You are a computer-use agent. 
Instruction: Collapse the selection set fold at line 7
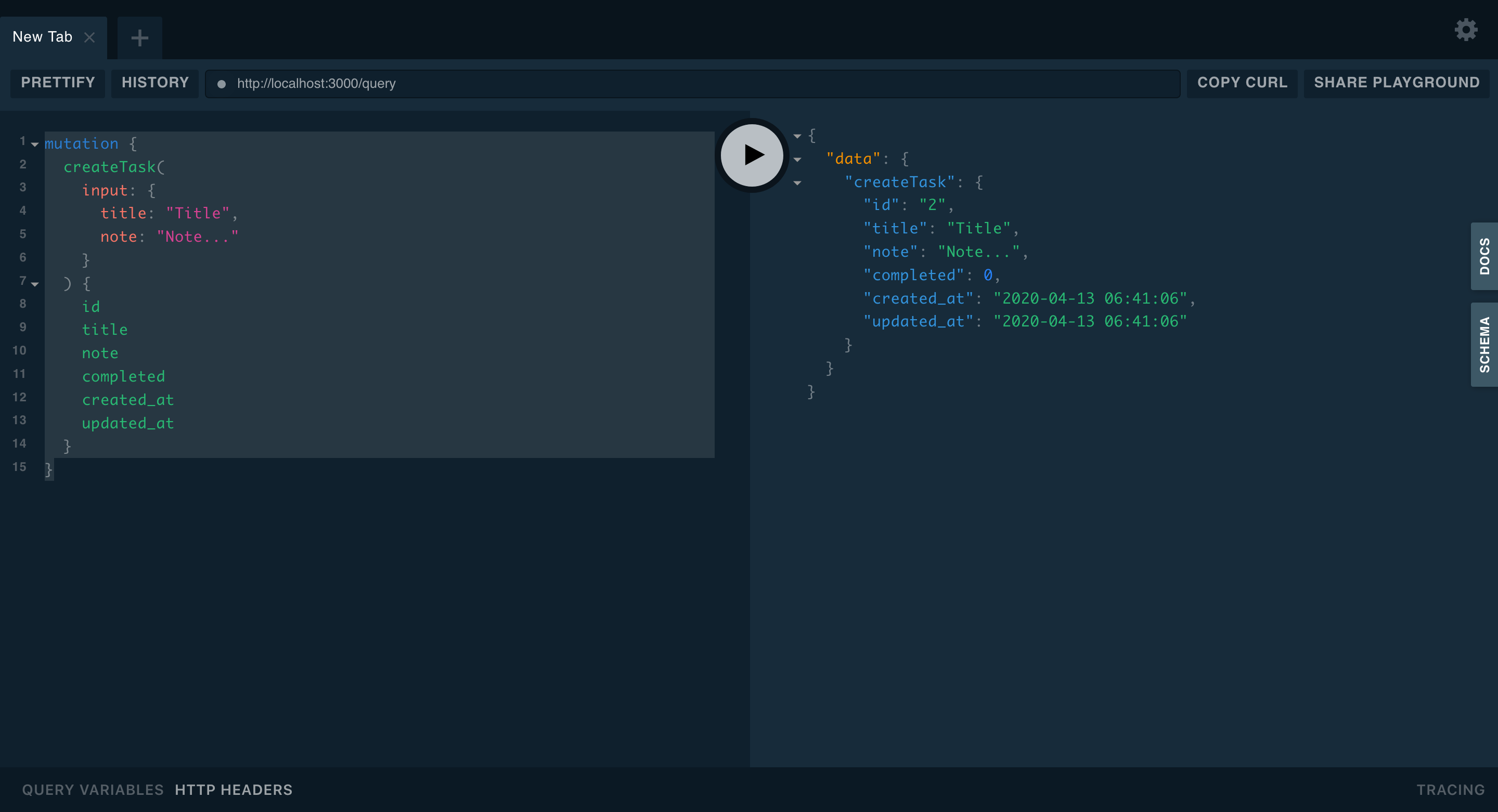tap(35, 284)
